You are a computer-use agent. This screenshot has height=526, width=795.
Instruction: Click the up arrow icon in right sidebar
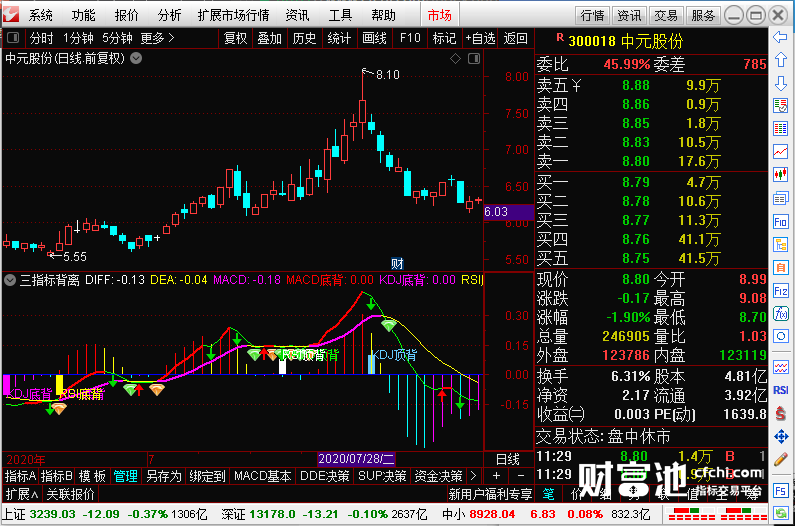[780, 60]
